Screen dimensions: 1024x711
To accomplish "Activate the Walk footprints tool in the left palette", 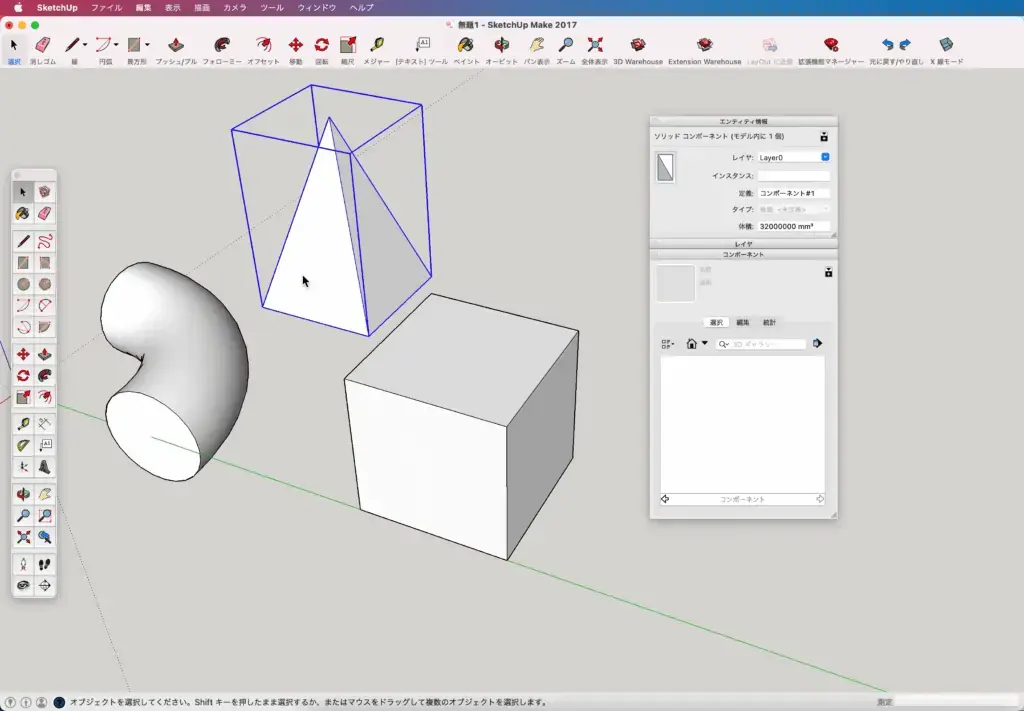I will click(x=44, y=564).
